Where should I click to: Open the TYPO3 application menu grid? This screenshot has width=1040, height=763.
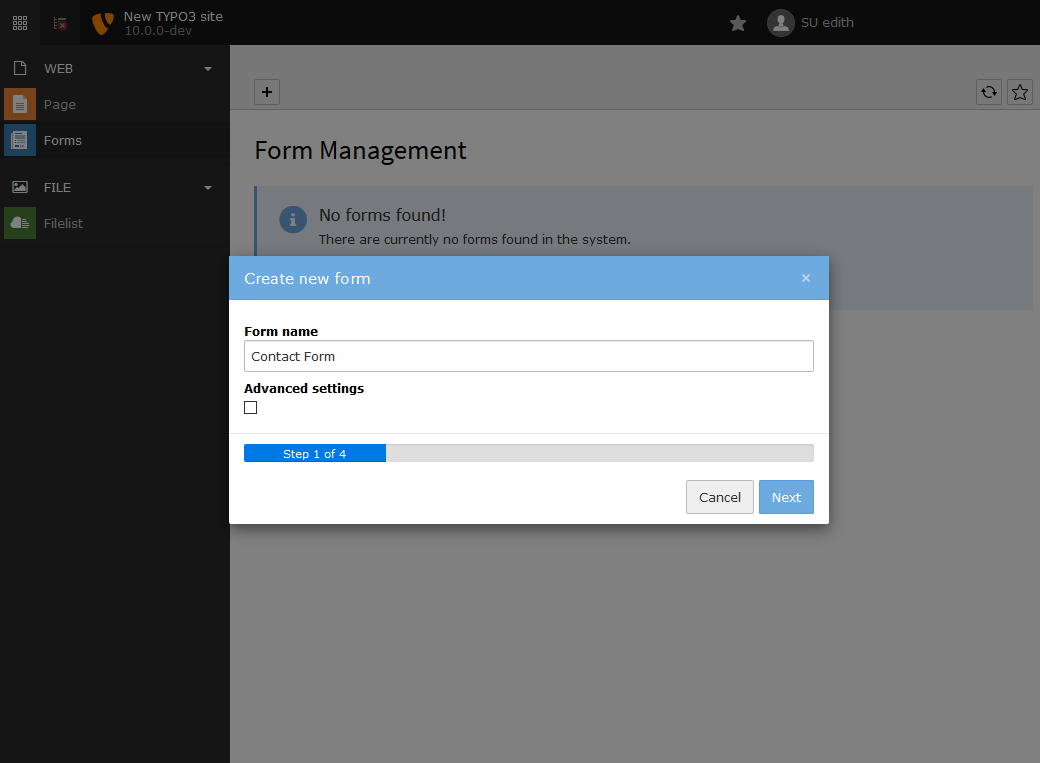pos(19,22)
